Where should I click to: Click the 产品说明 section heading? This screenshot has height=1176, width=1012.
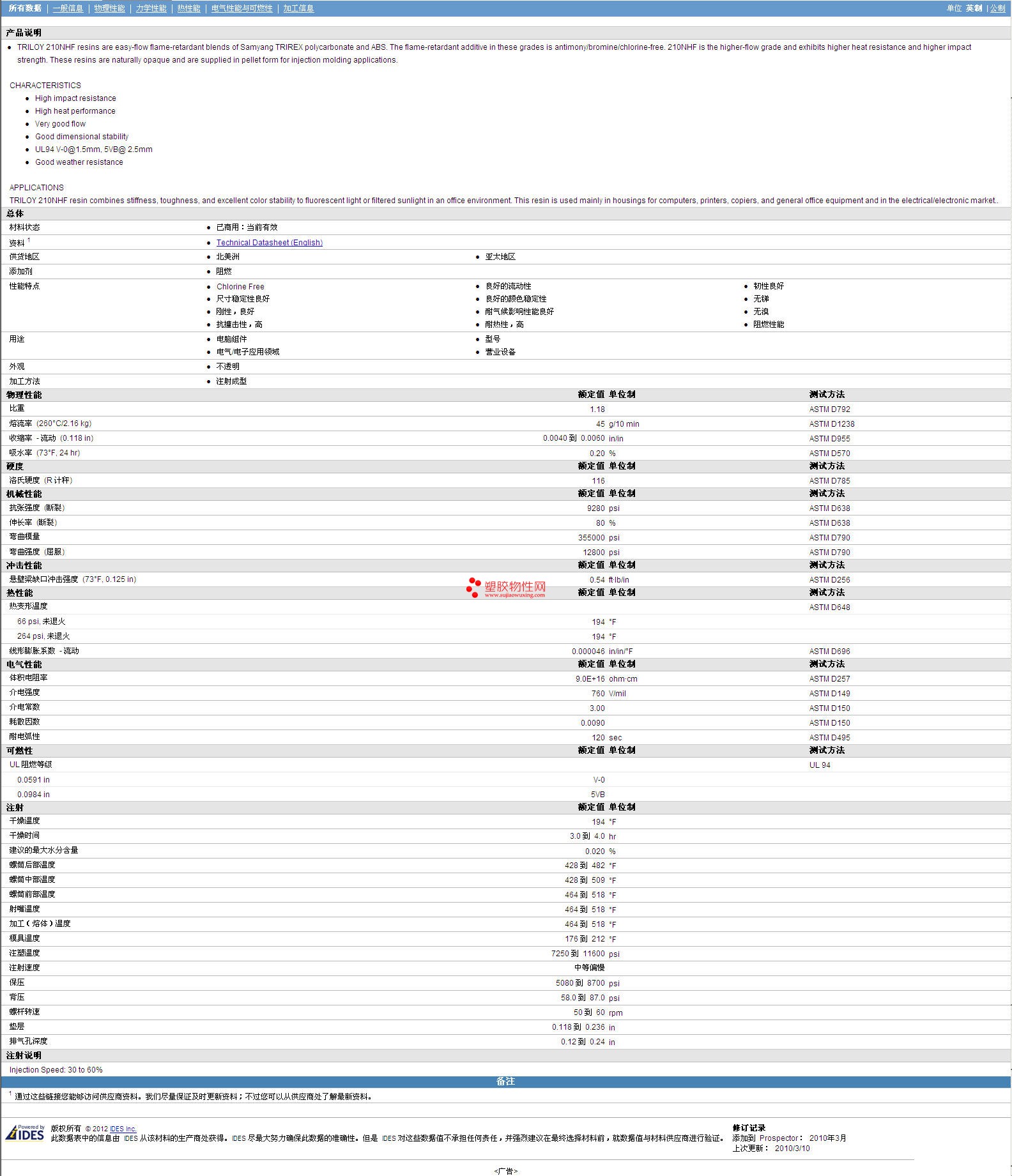24,33
